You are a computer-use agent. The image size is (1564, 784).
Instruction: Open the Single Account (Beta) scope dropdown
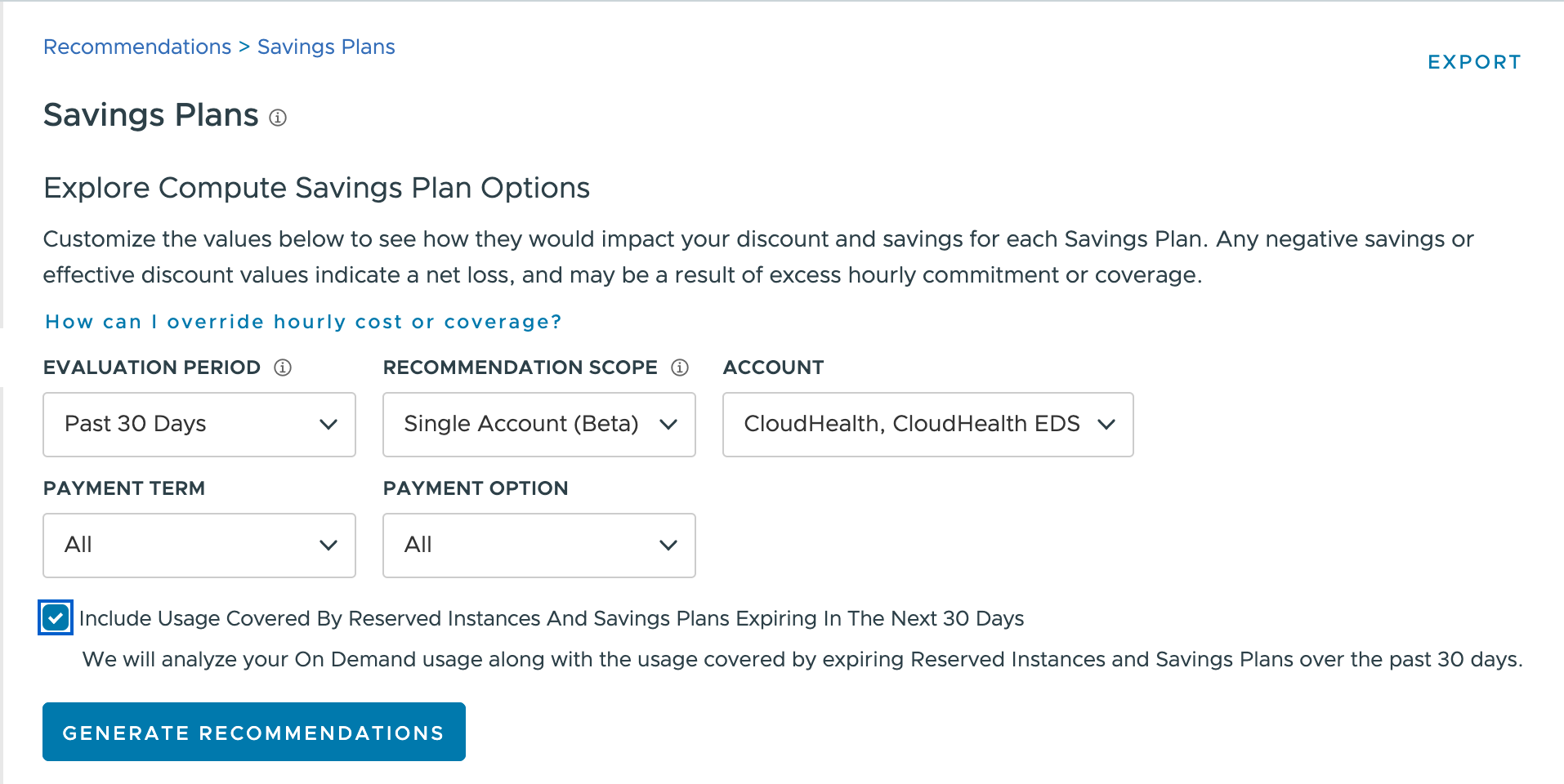tap(538, 424)
